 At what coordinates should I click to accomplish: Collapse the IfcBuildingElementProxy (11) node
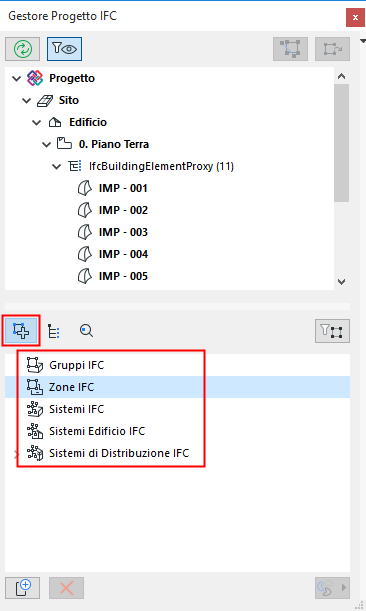pos(57,167)
